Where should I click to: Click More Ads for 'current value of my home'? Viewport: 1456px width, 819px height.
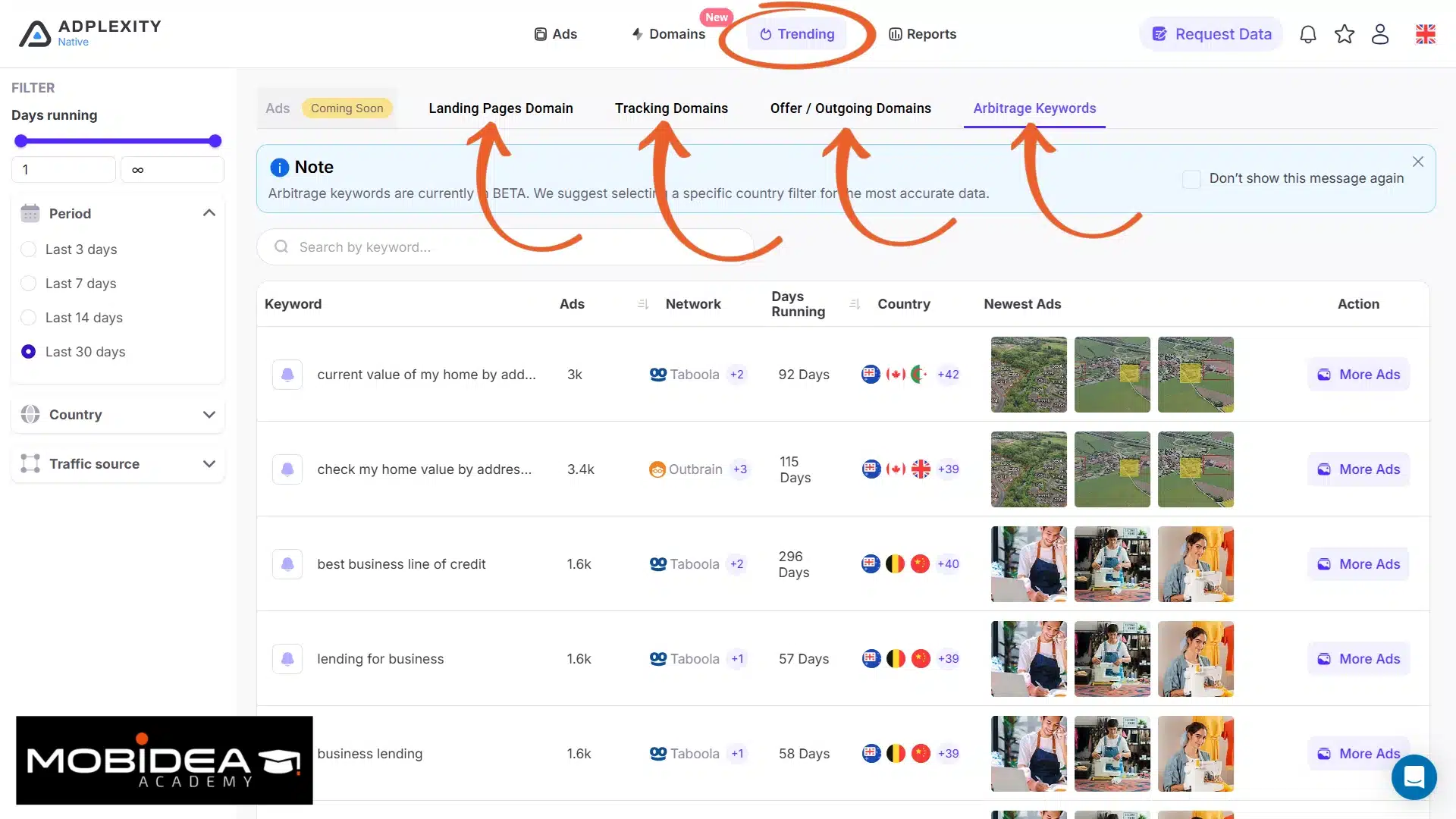[x=1358, y=375]
